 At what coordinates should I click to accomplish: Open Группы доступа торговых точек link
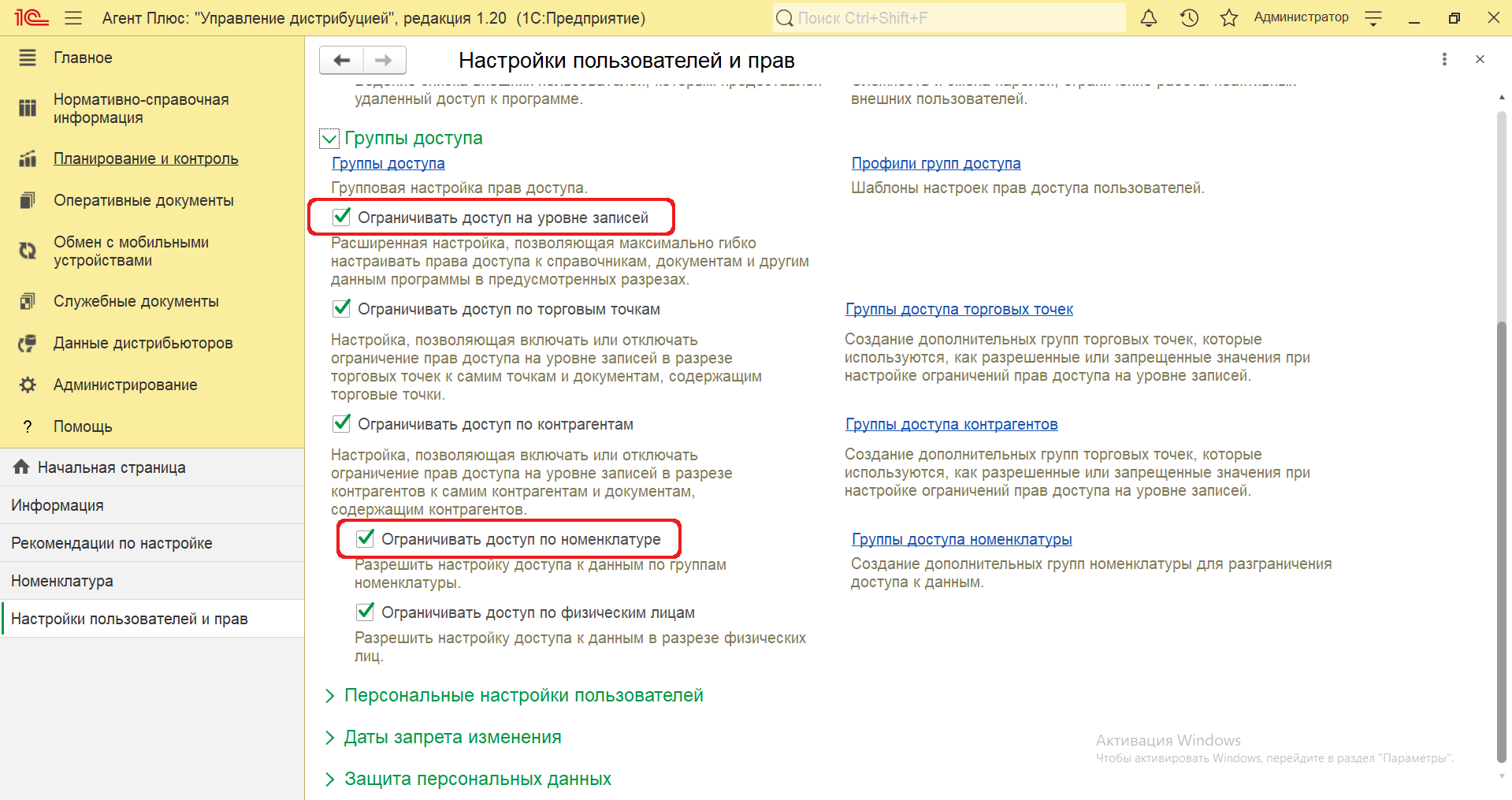coord(959,309)
